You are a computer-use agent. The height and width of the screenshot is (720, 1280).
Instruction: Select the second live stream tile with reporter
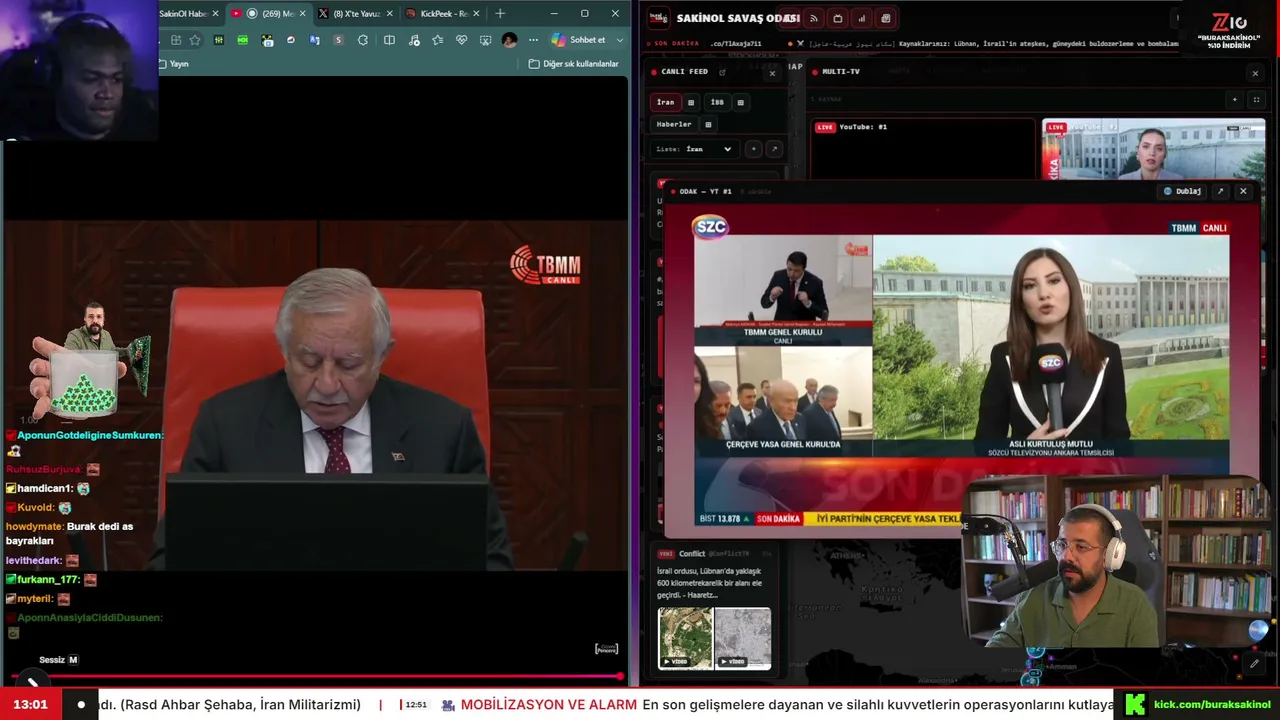[x=1153, y=150]
